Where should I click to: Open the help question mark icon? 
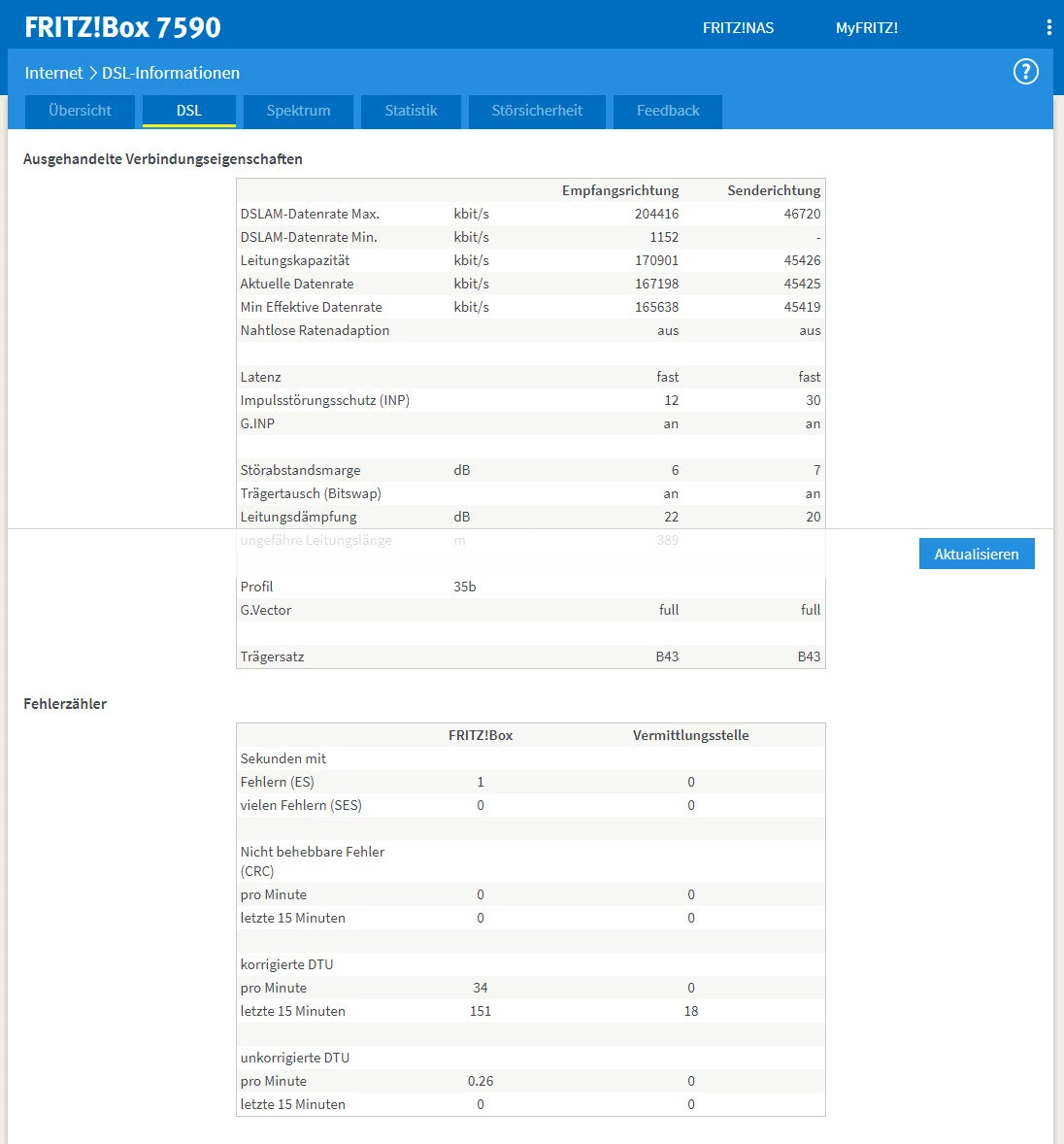(x=1025, y=72)
